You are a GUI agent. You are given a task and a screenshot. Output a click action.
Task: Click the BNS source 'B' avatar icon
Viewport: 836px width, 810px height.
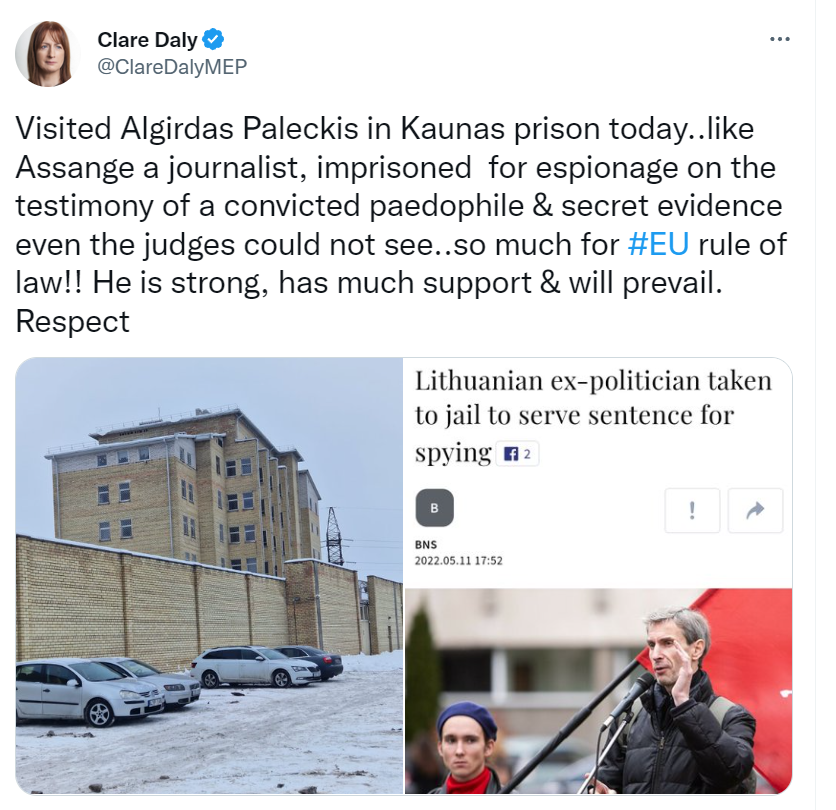435,508
